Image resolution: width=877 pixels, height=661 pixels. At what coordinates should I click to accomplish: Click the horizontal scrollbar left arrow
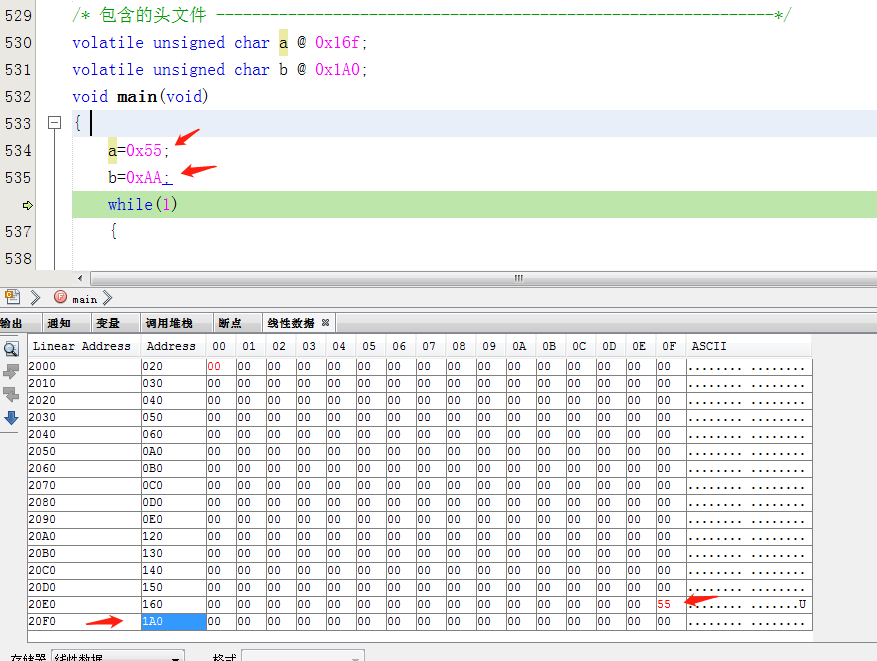(x=80, y=278)
